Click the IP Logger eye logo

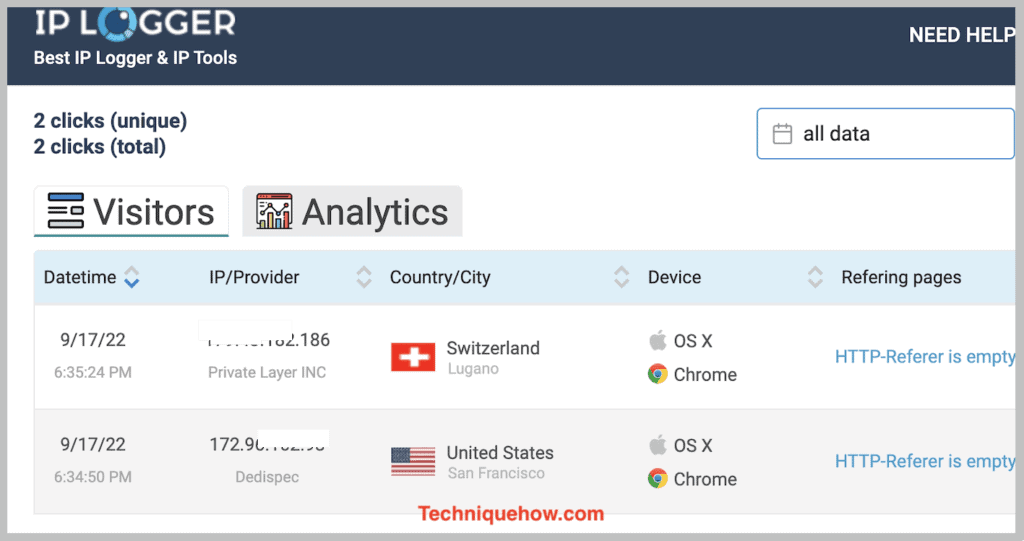[x=118, y=23]
